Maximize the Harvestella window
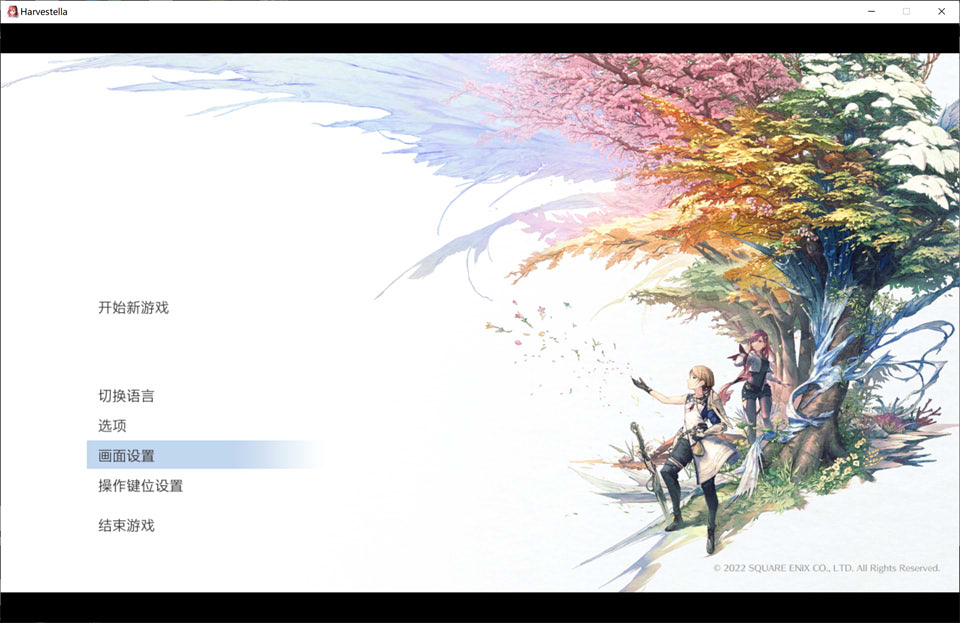The height and width of the screenshot is (623, 960). pos(906,11)
